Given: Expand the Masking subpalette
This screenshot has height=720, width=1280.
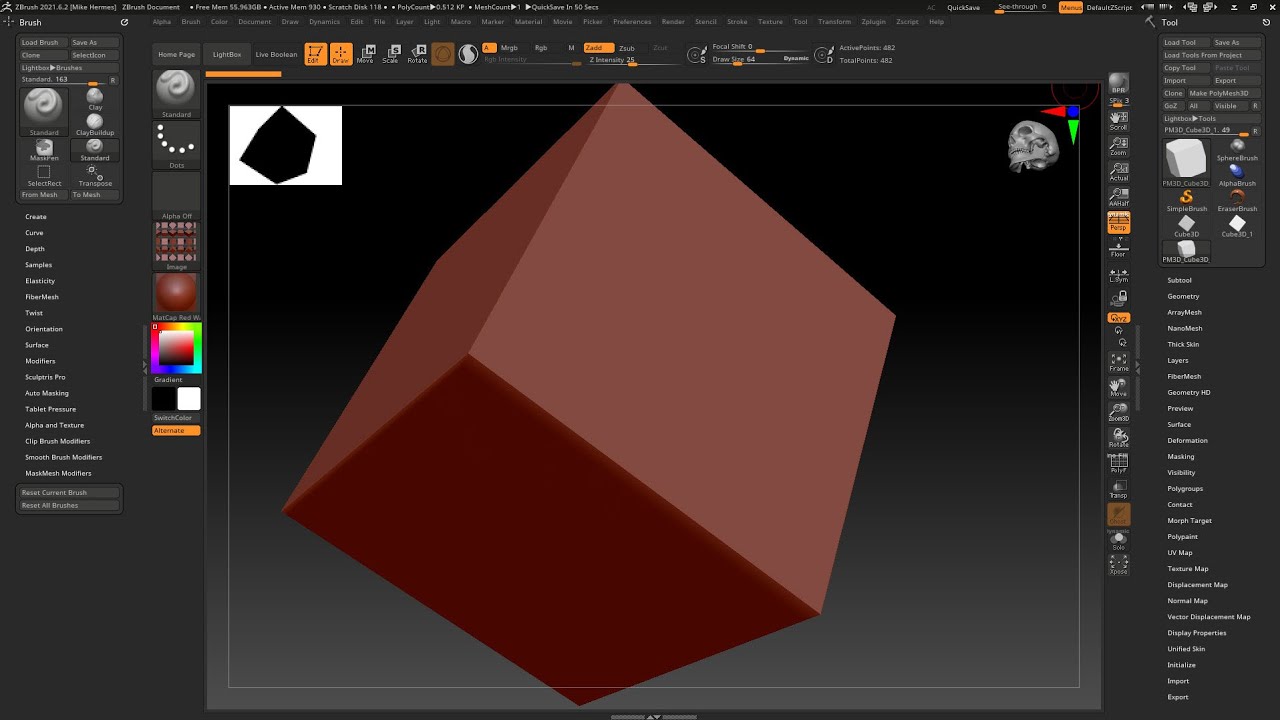Looking at the screenshot, I should click(1180, 456).
